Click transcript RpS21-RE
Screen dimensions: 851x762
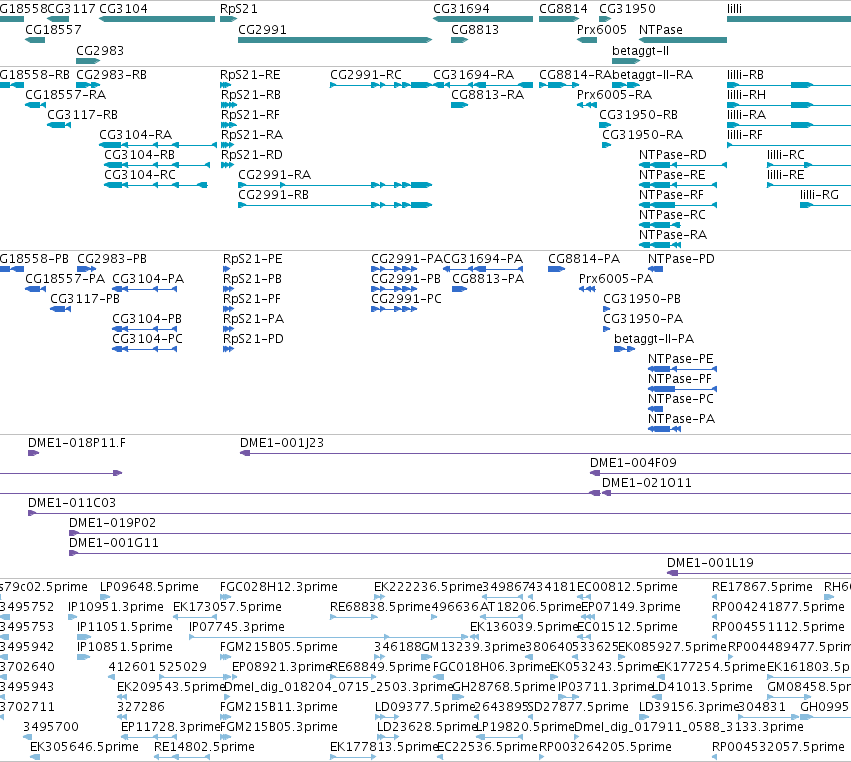pos(250,74)
